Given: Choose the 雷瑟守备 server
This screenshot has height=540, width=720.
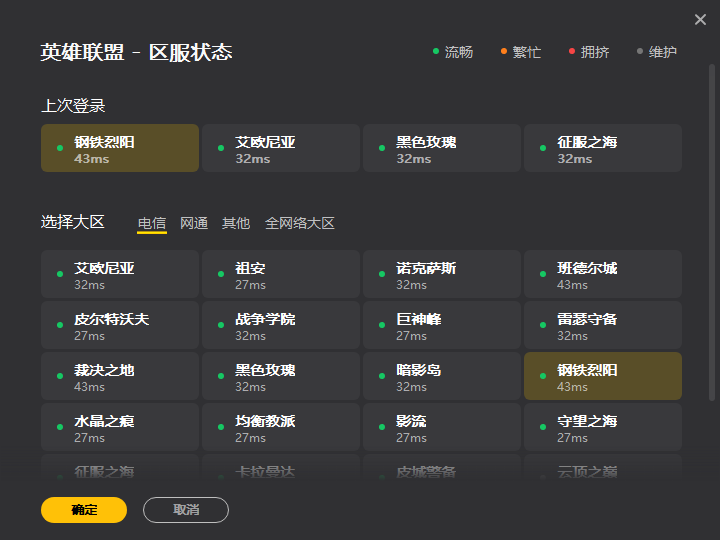Looking at the screenshot, I should [x=603, y=325].
